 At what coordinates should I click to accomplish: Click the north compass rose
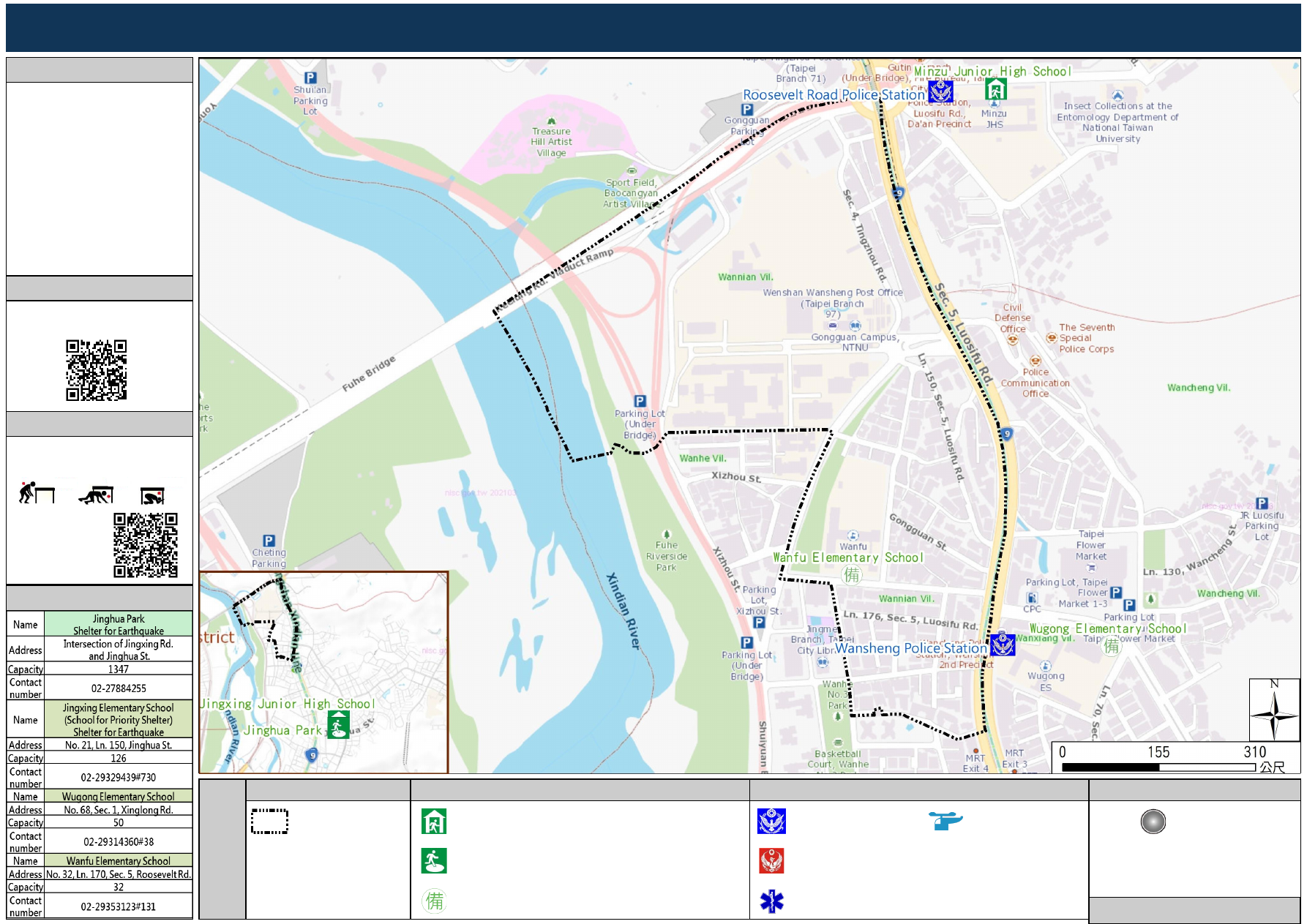1274,710
